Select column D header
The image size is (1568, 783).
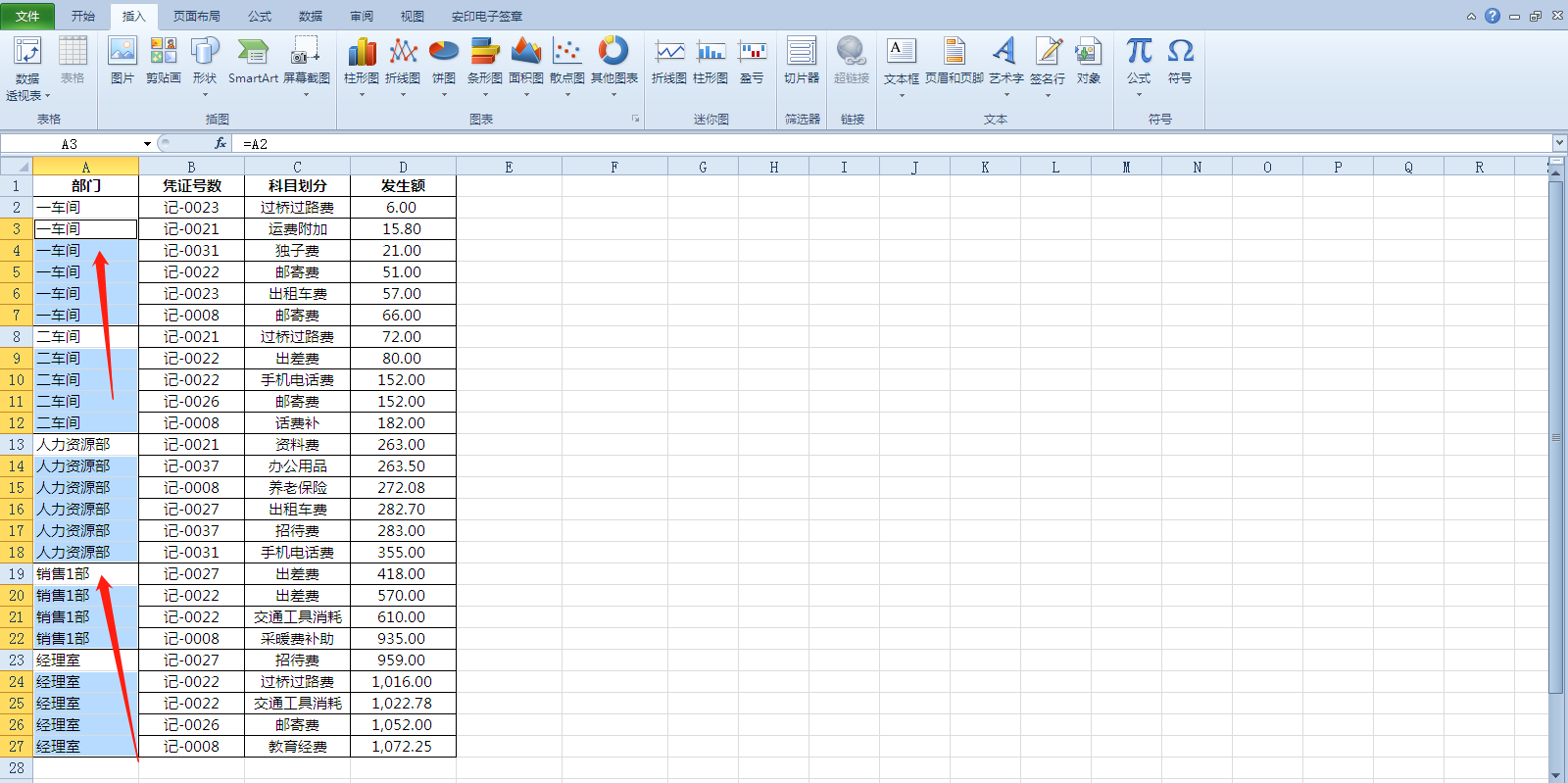point(403,167)
